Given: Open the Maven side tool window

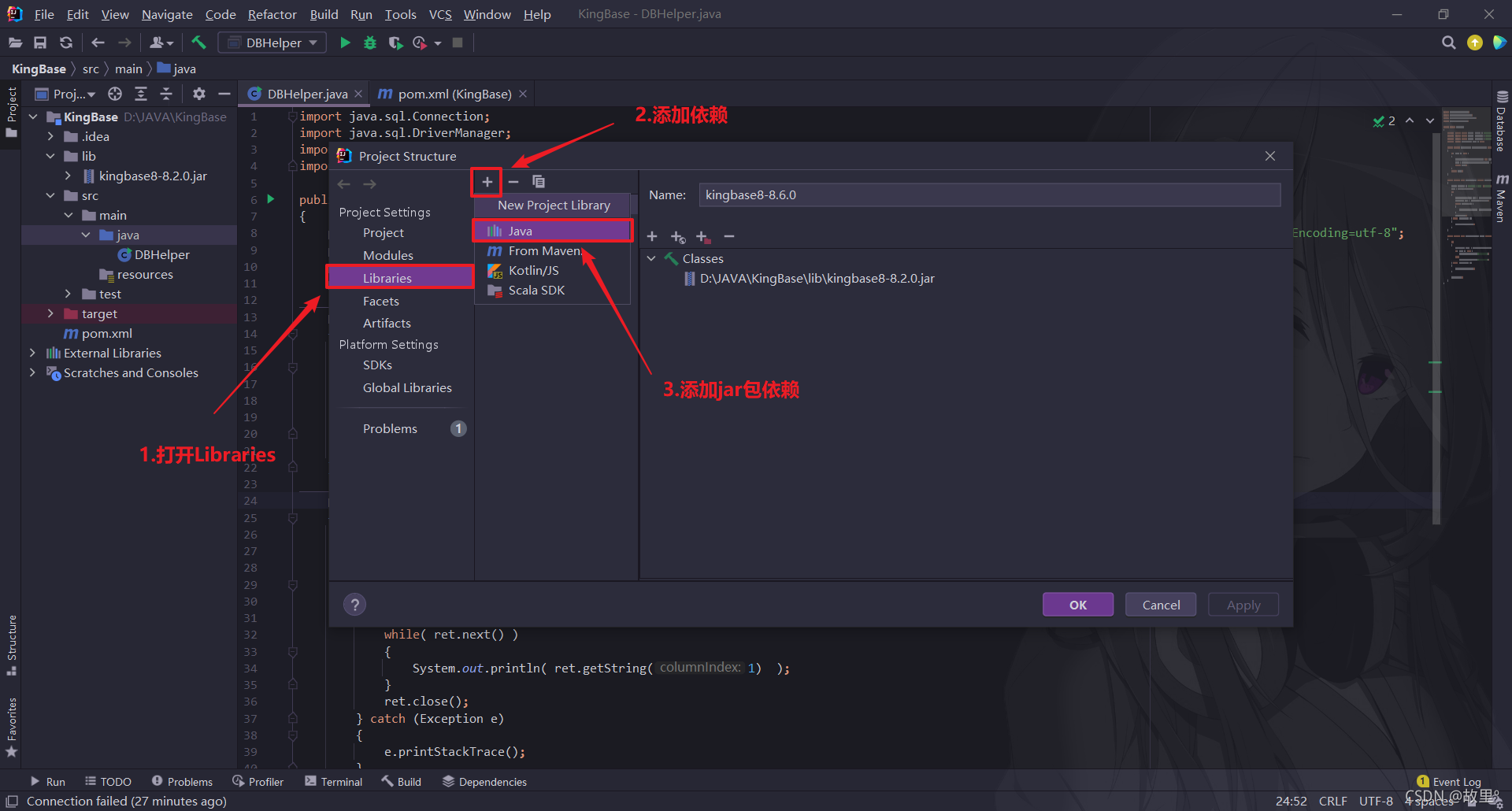Looking at the screenshot, I should tap(1502, 198).
